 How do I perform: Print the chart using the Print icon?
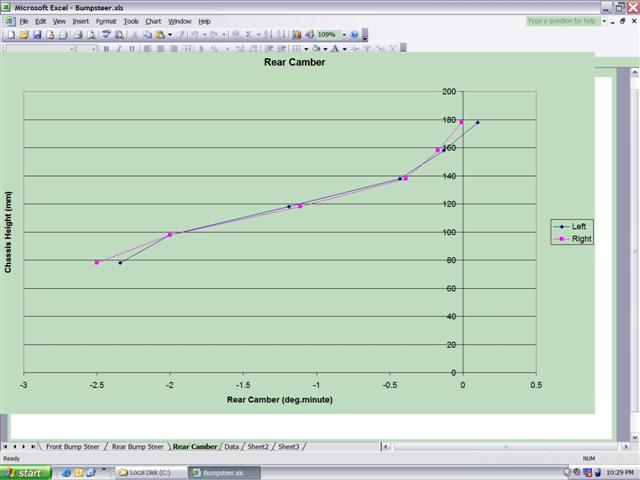point(78,35)
